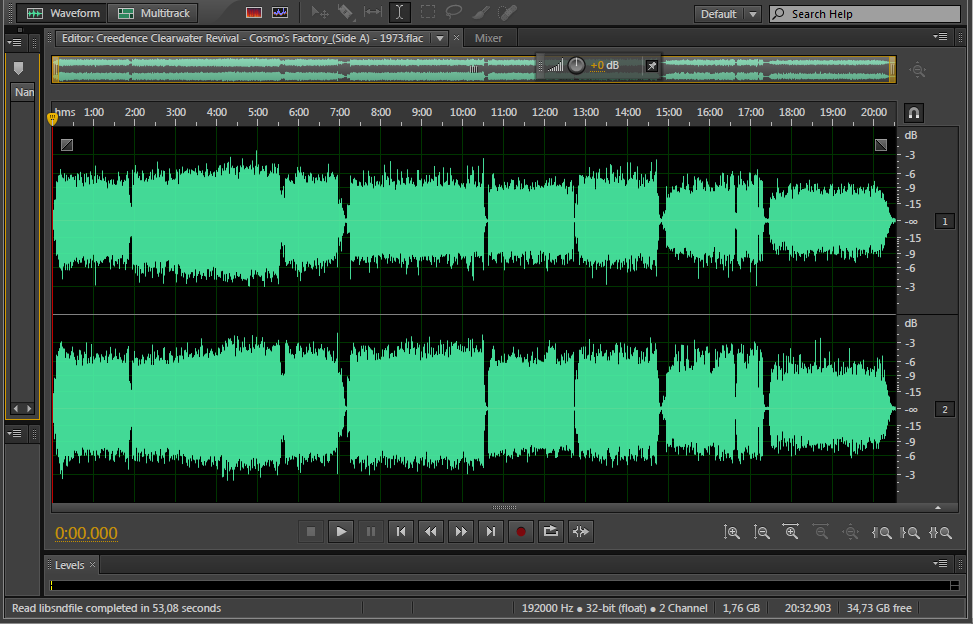
Task: Switch to Multitrack view
Action: (x=153, y=13)
